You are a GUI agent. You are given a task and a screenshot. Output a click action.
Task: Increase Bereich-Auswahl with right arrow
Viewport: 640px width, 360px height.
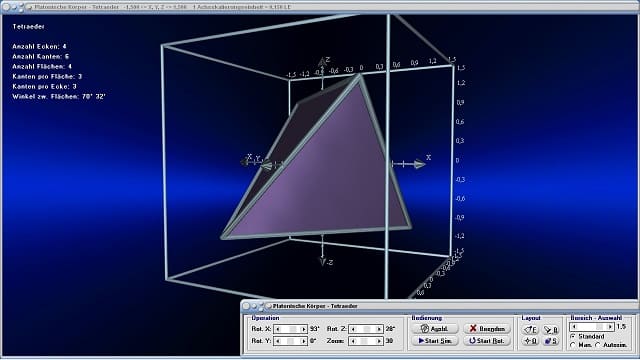(x=609, y=327)
